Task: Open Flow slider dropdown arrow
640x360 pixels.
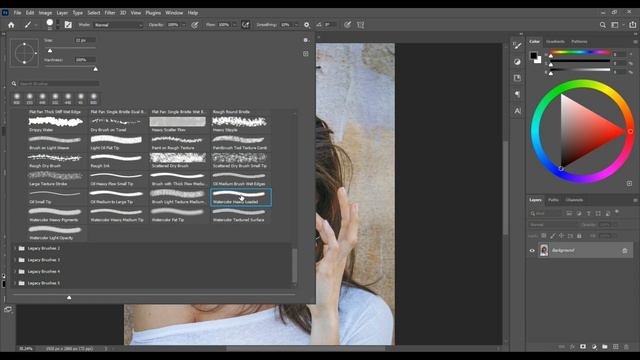Action: (234, 25)
